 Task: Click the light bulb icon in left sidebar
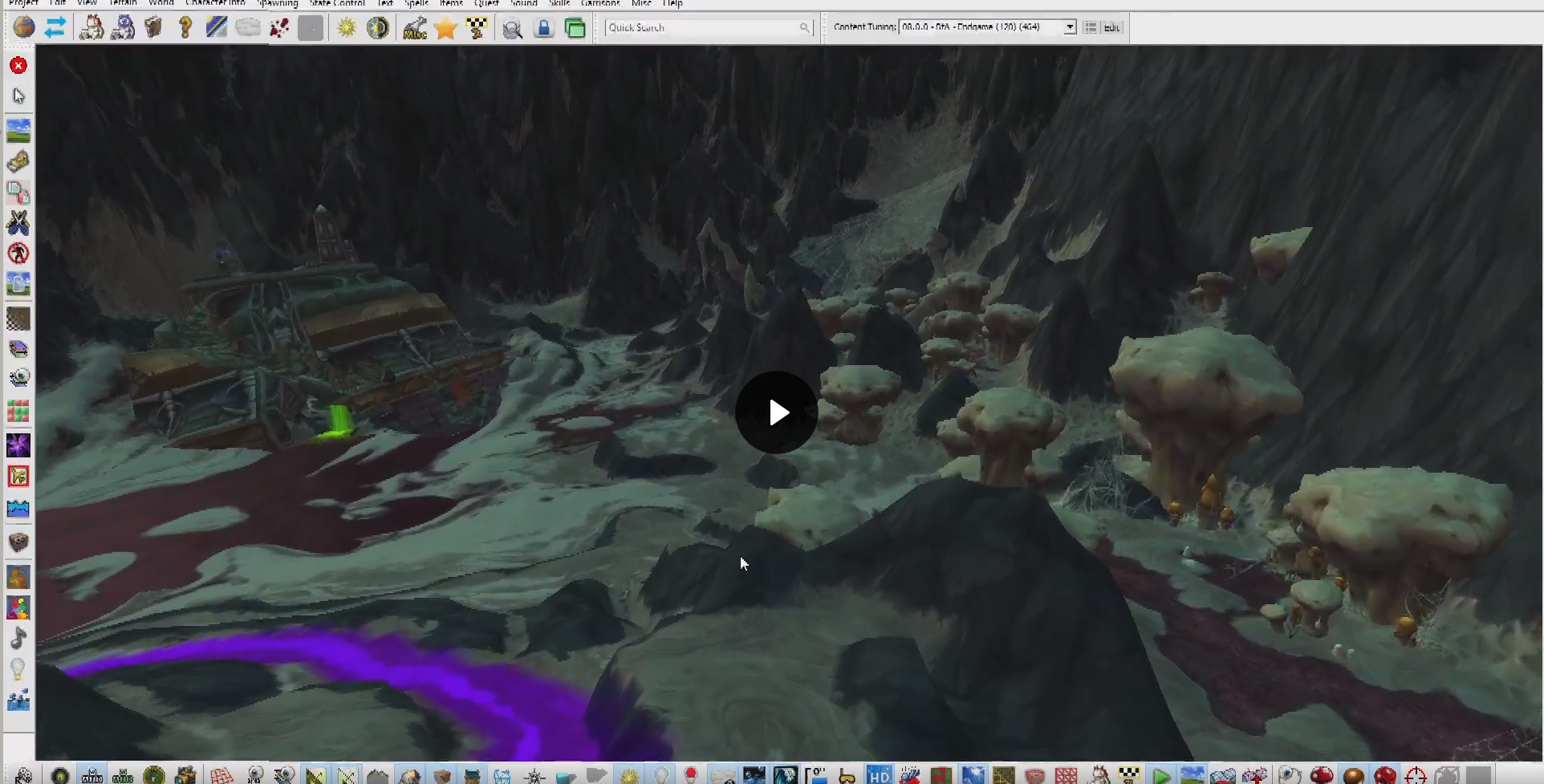point(18,668)
